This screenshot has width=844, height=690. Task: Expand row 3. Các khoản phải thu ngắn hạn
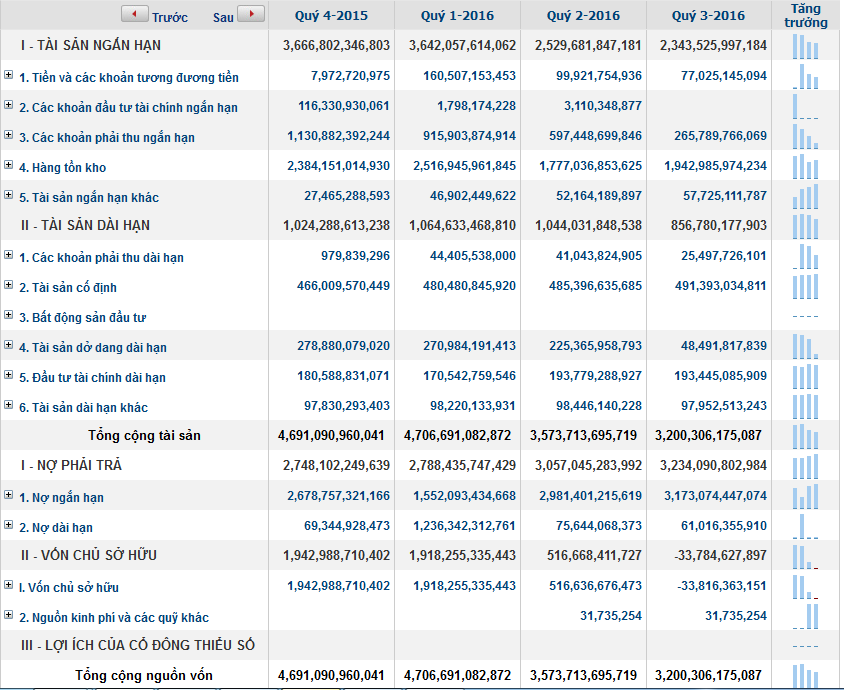[9, 135]
